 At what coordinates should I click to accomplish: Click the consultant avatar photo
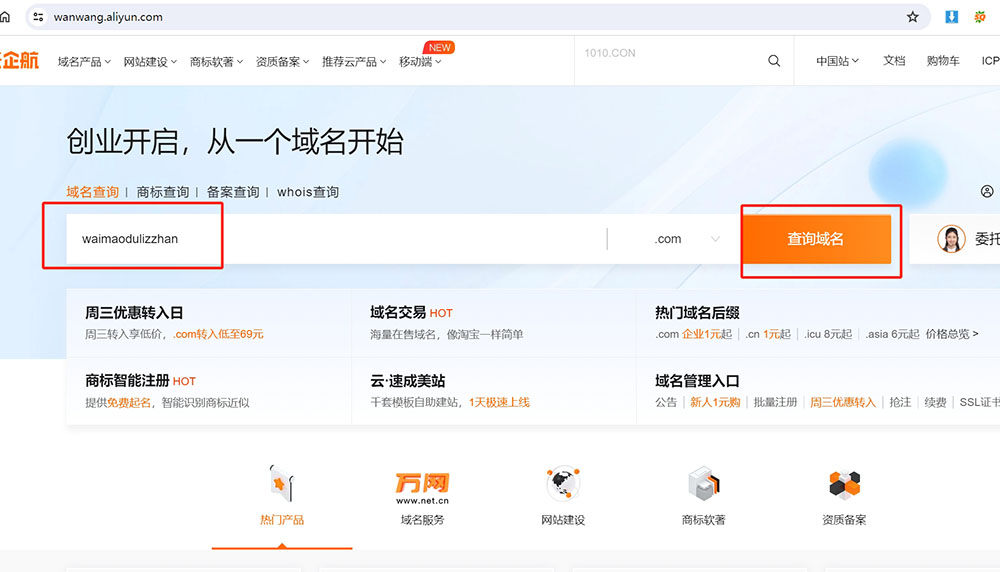pos(951,239)
